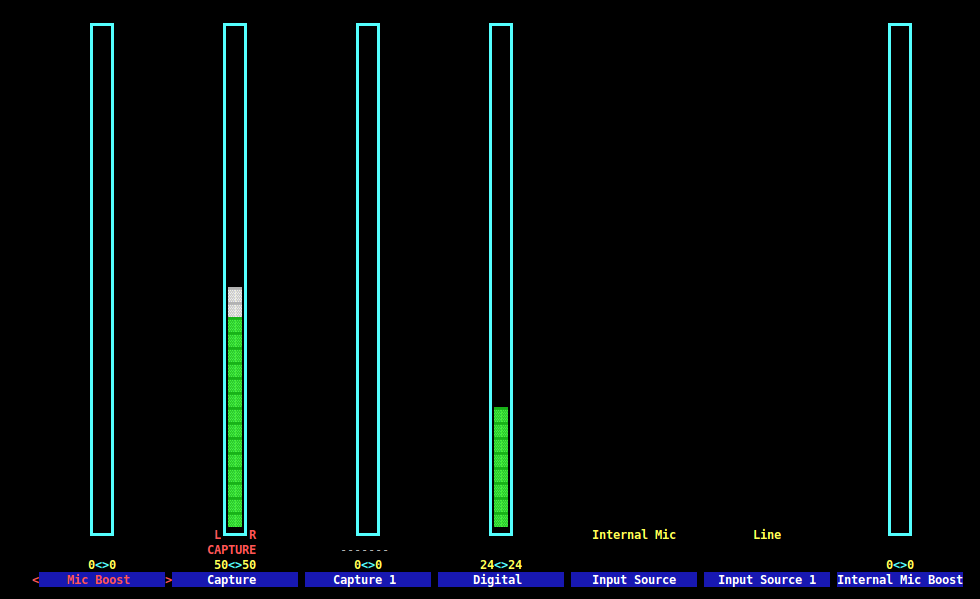
Task: Select the Input Source 1 control label
Action: [x=767, y=580]
